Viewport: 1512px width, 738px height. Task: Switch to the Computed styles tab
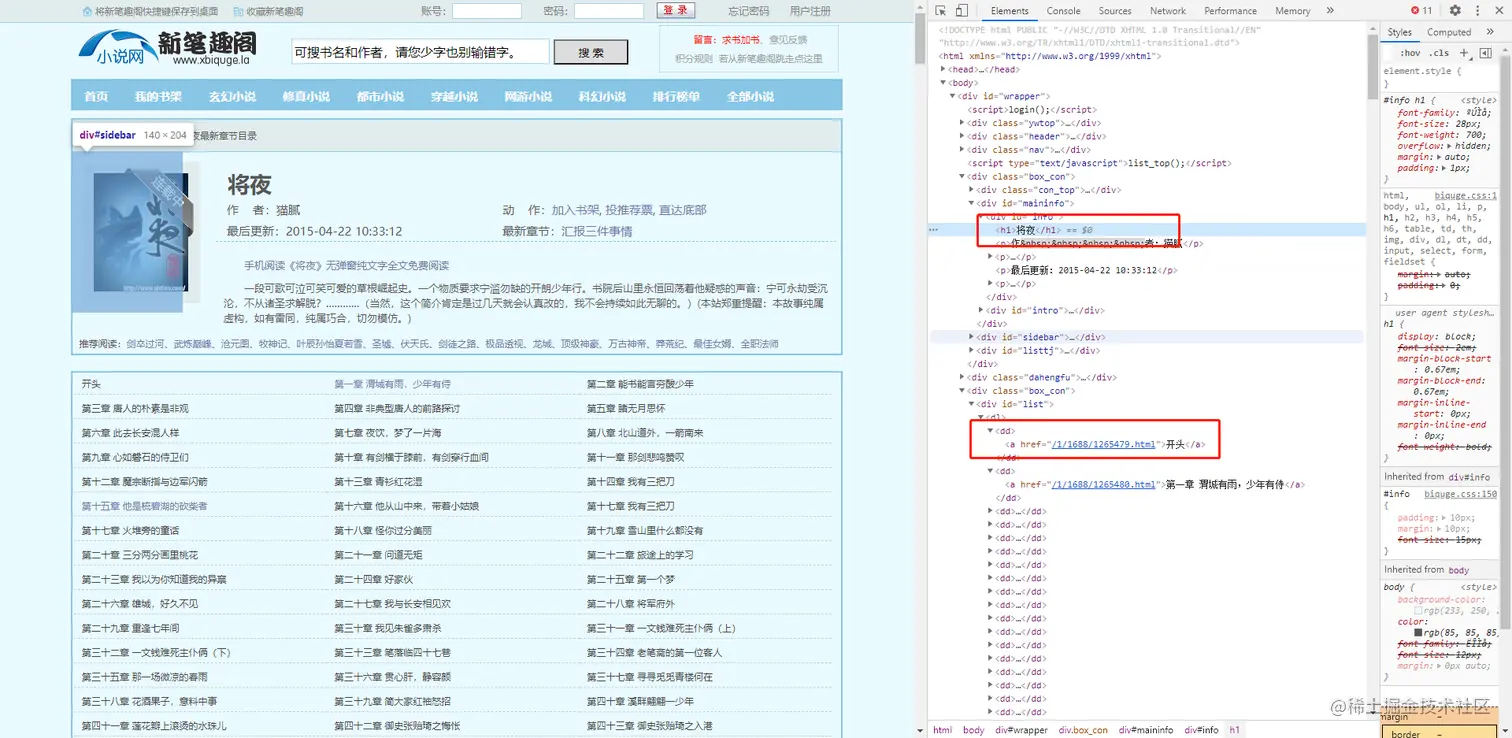click(x=1449, y=32)
